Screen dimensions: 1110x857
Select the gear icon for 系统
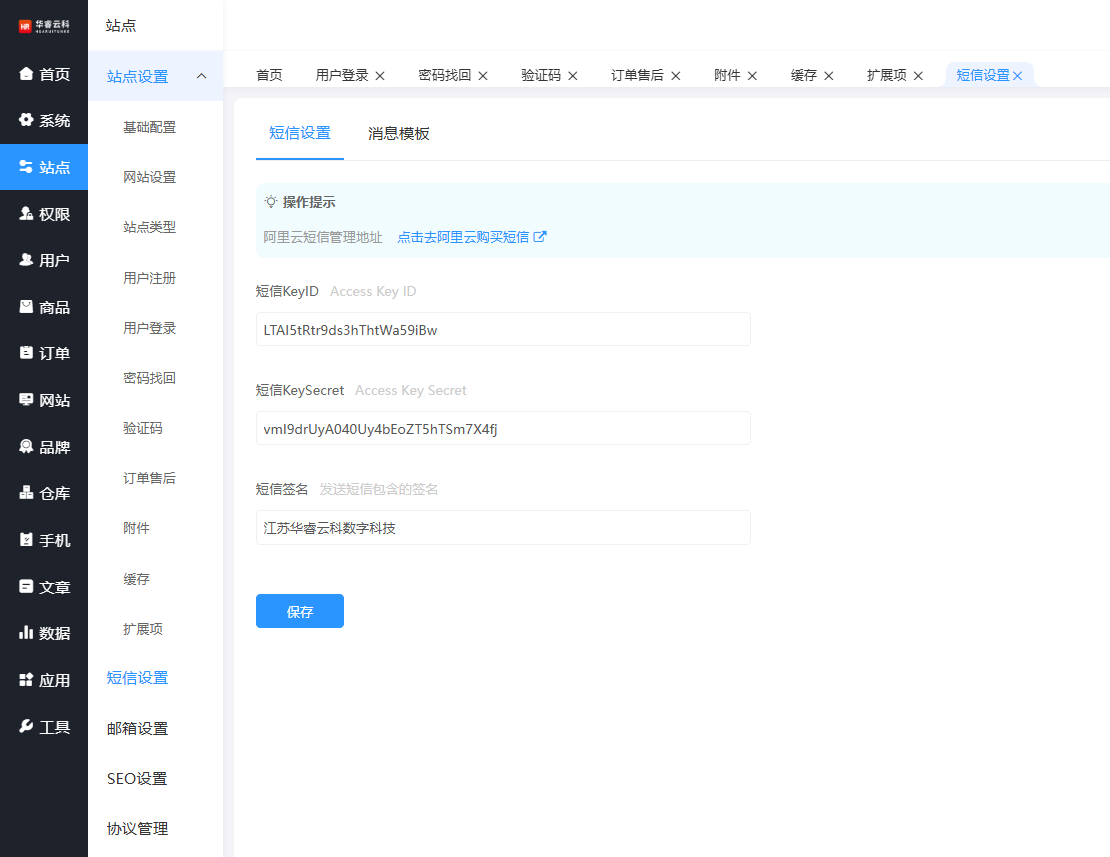pyautogui.click(x=26, y=121)
